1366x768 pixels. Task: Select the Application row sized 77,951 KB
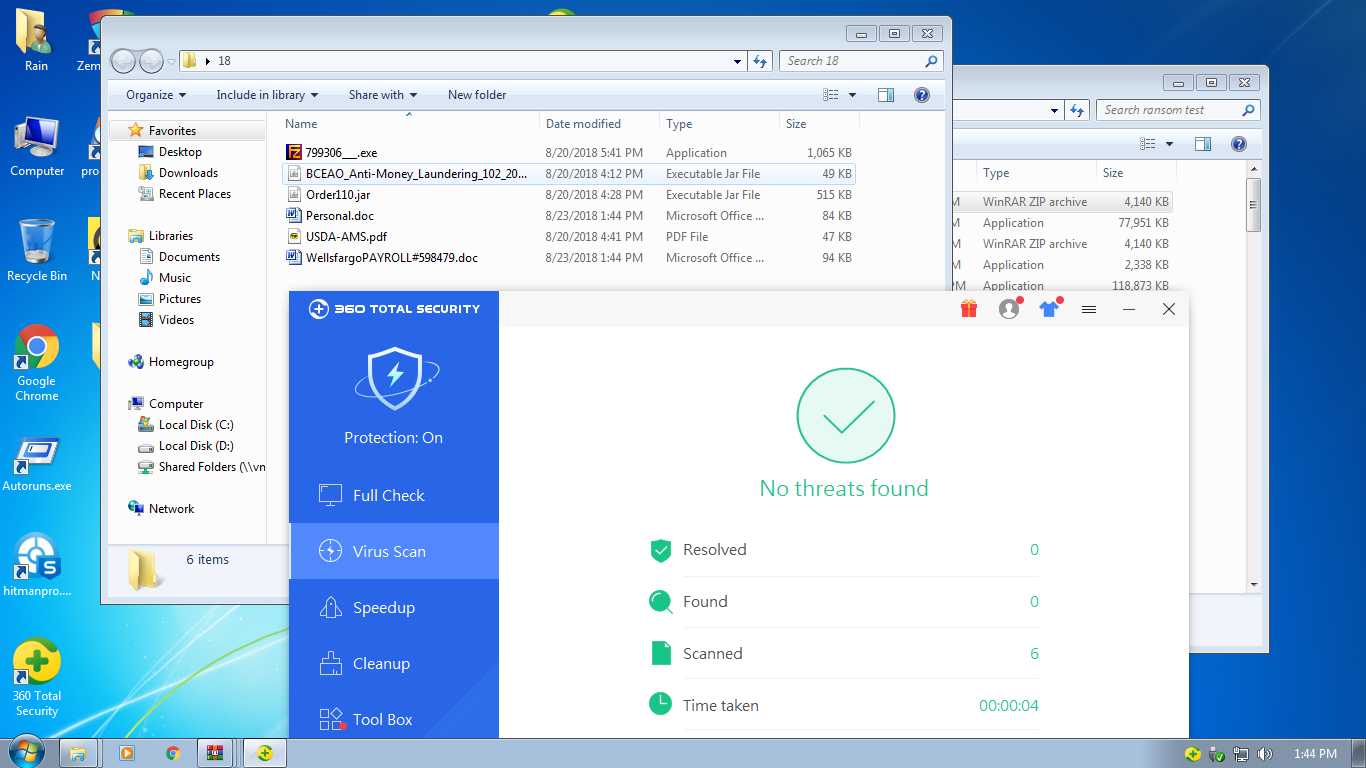point(1062,223)
